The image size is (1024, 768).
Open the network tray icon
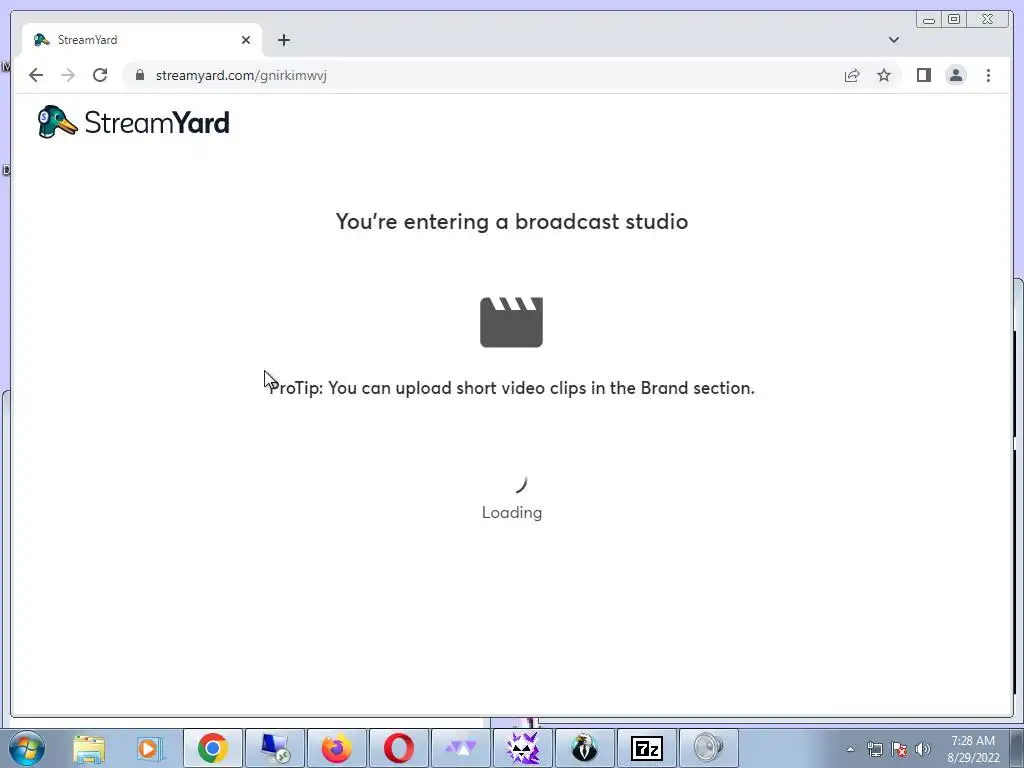(874, 749)
